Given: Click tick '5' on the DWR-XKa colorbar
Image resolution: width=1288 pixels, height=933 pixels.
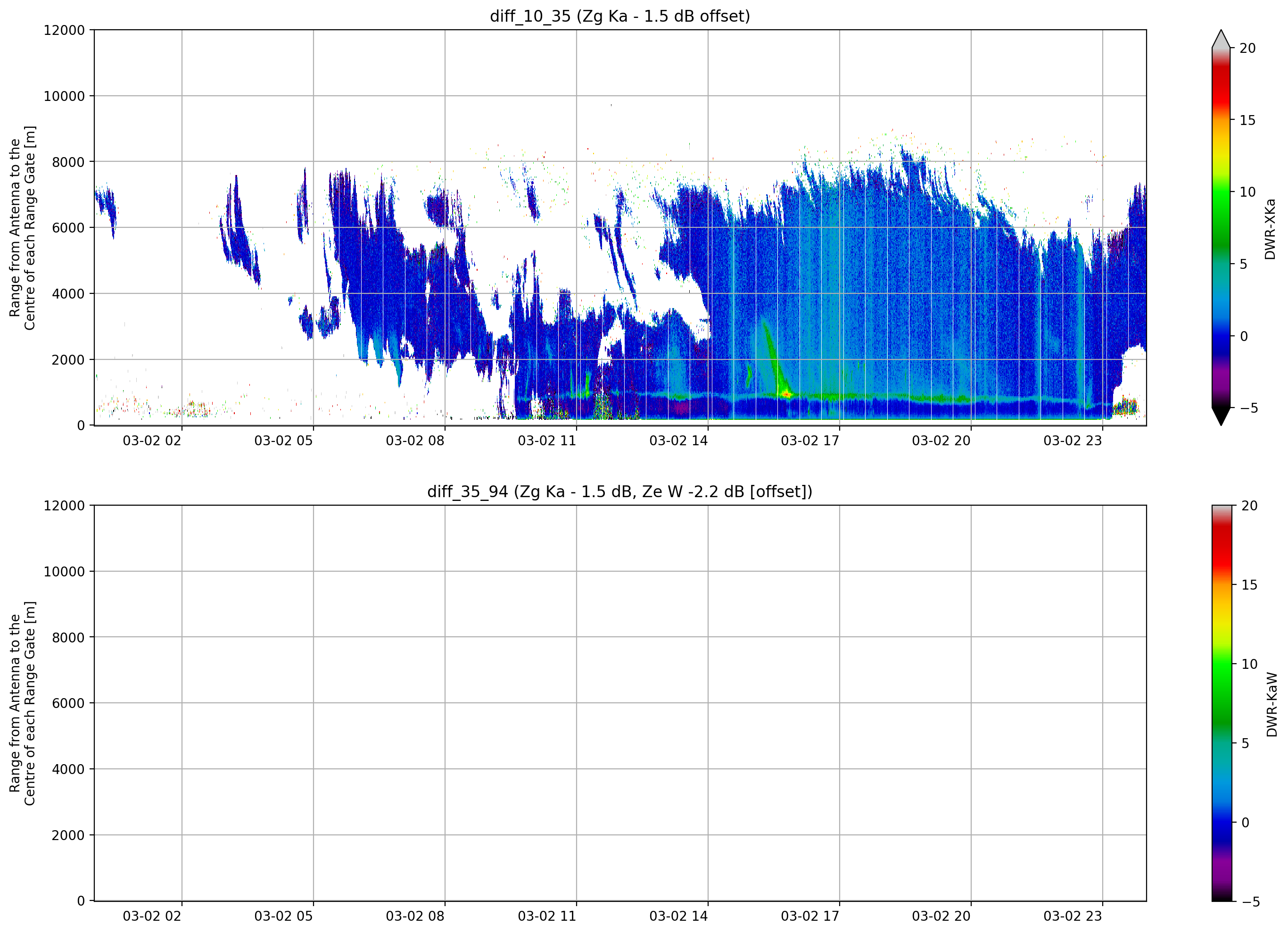Looking at the screenshot, I should [1243, 264].
